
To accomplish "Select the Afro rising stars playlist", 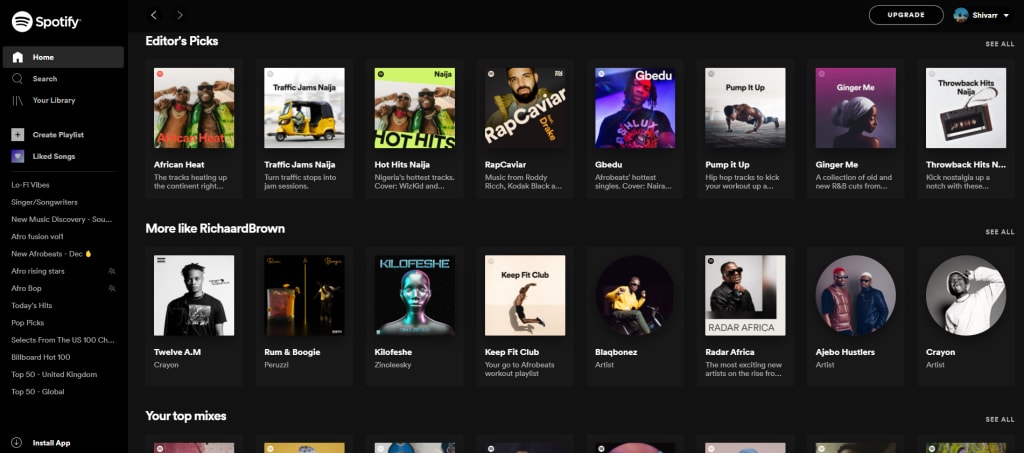I will 38,271.
